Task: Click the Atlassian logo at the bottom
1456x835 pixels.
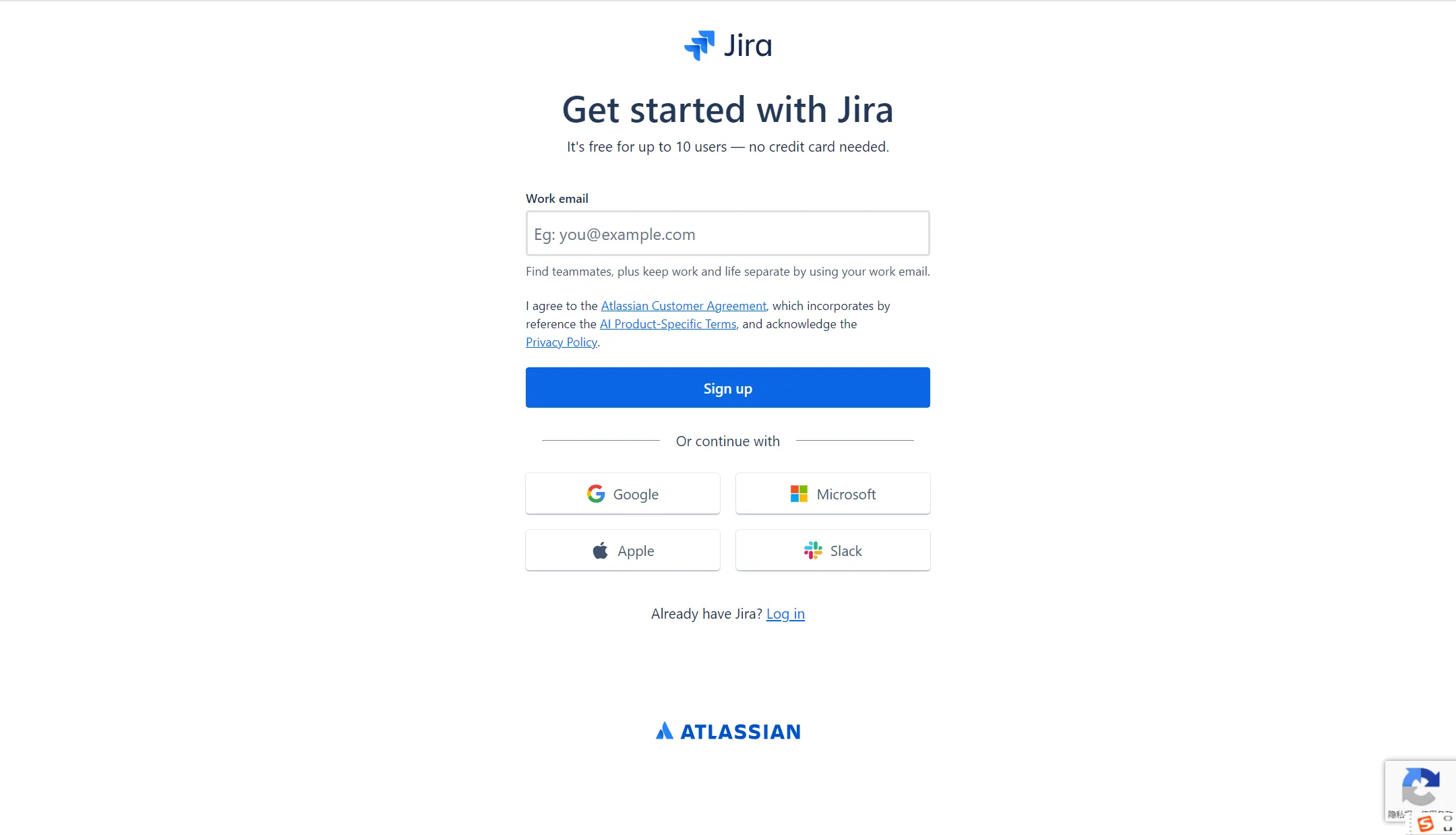Action: coord(727,730)
